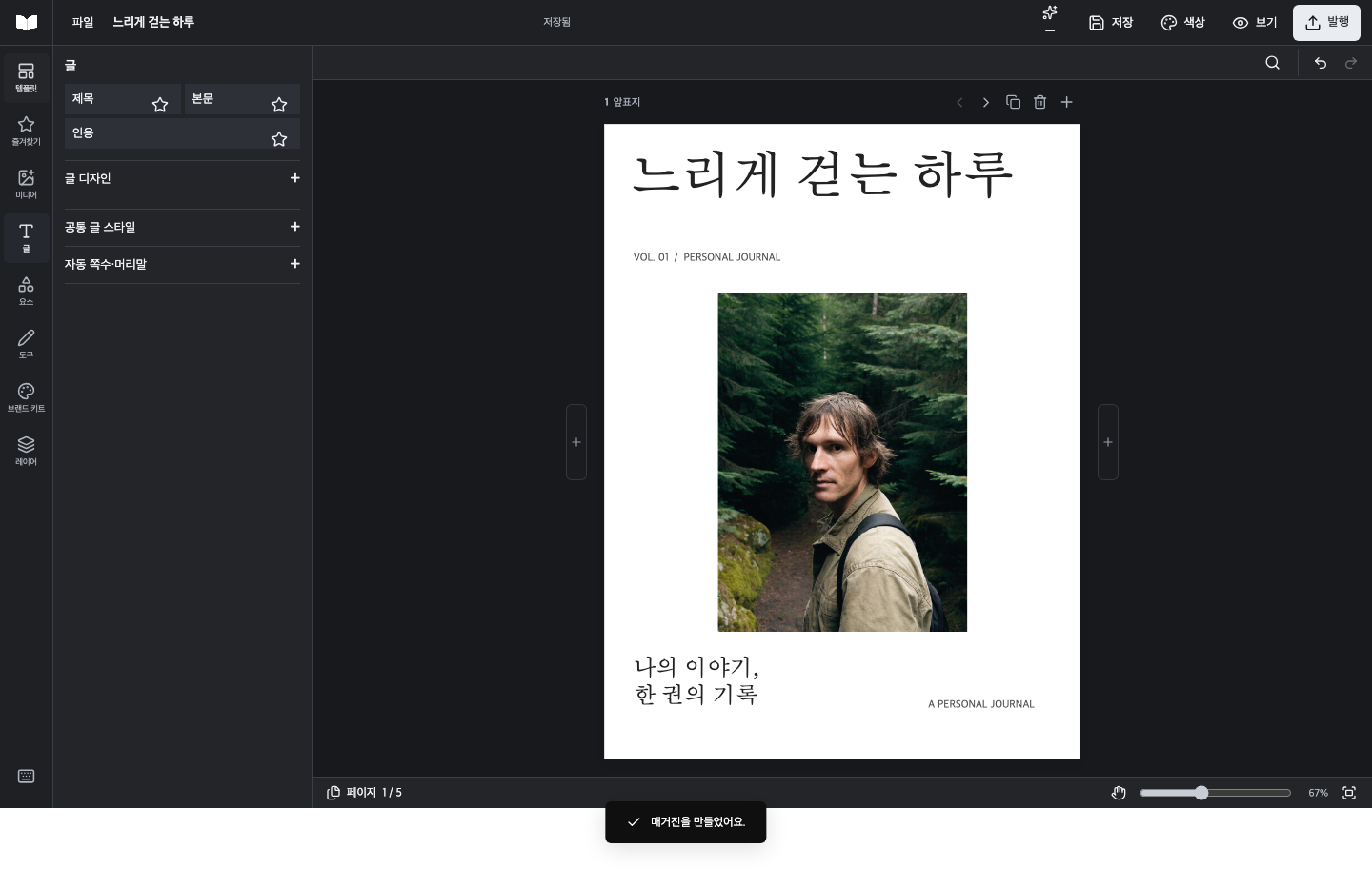Activate the hand pan tool
Image resolution: width=1372 pixels, height=870 pixels.
pyautogui.click(x=1120, y=793)
